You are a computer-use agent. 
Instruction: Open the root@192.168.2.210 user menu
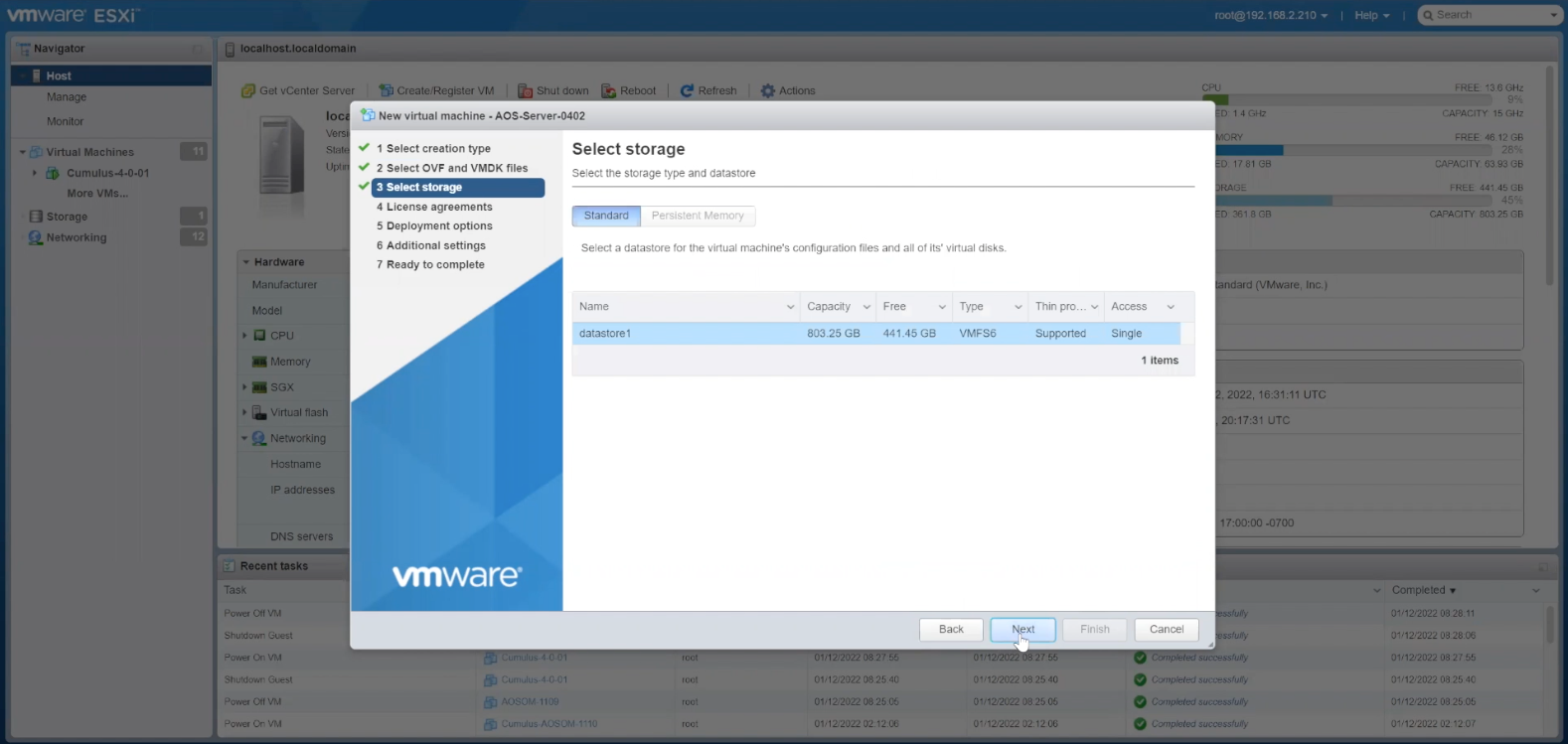pyautogui.click(x=1271, y=15)
